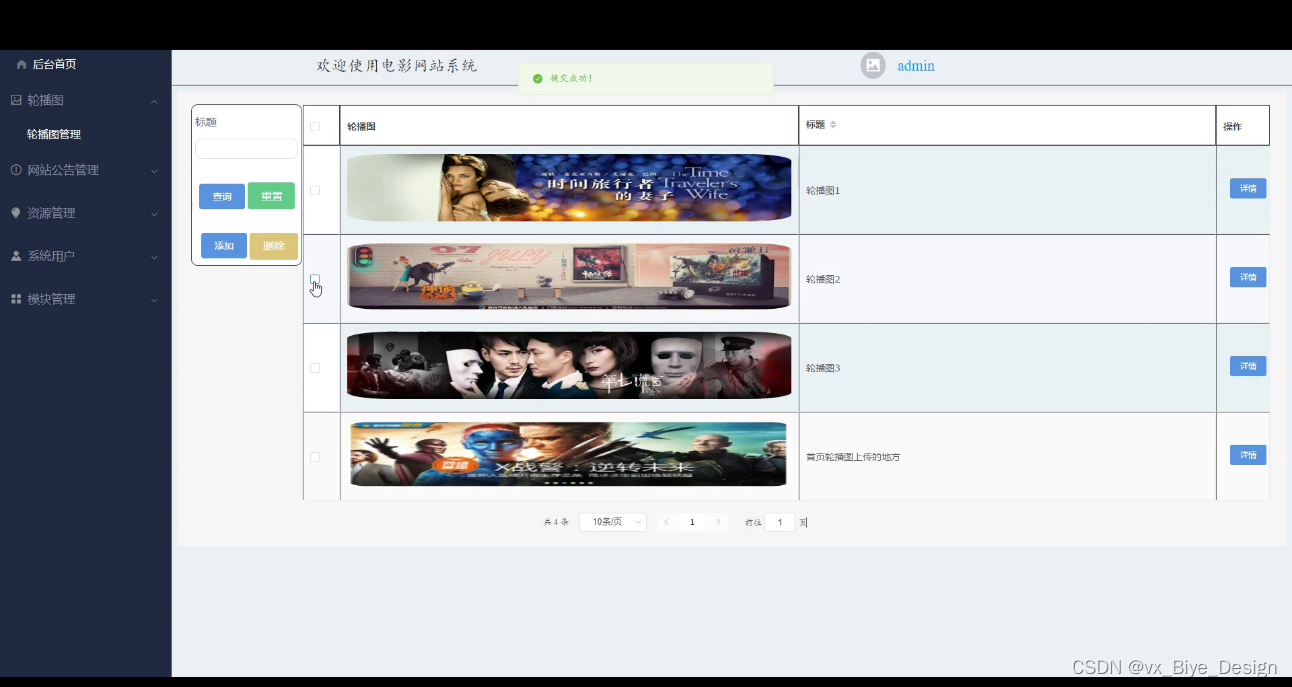Check the 首页轮播图上传的地方 row checkbox

point(315,457)
